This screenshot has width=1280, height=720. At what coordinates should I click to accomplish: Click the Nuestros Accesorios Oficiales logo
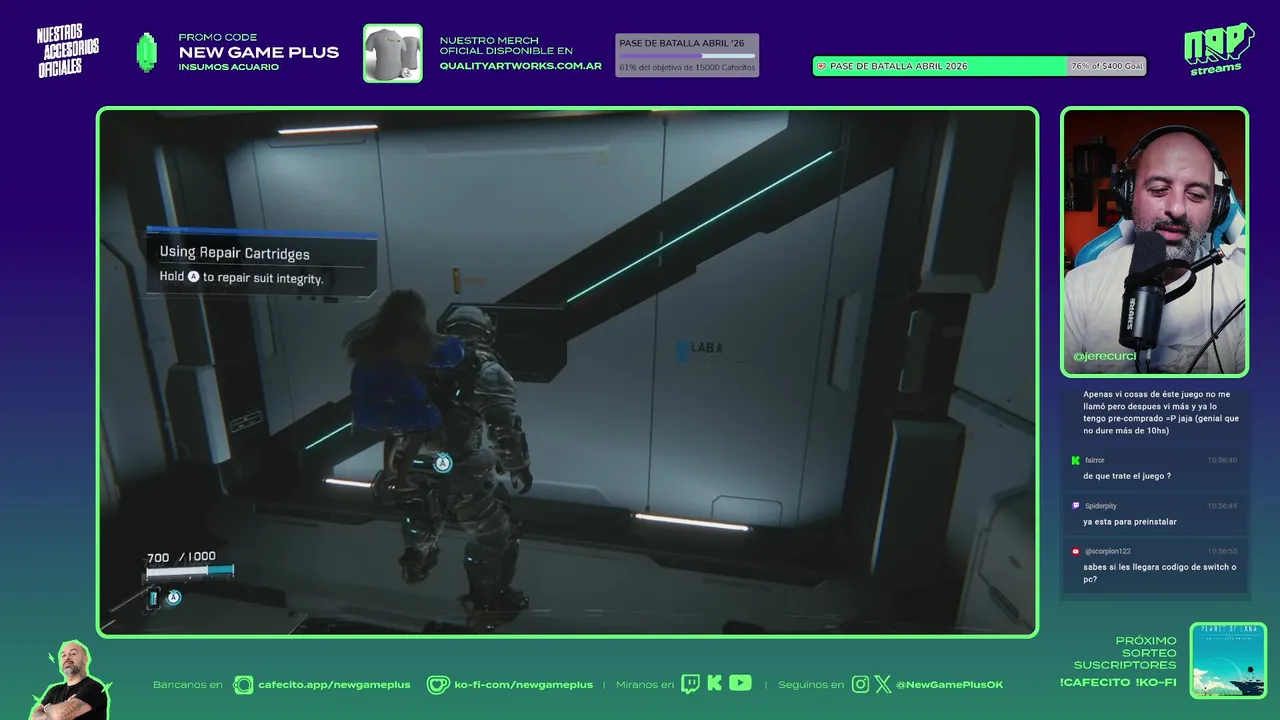(x=68, y=52)
